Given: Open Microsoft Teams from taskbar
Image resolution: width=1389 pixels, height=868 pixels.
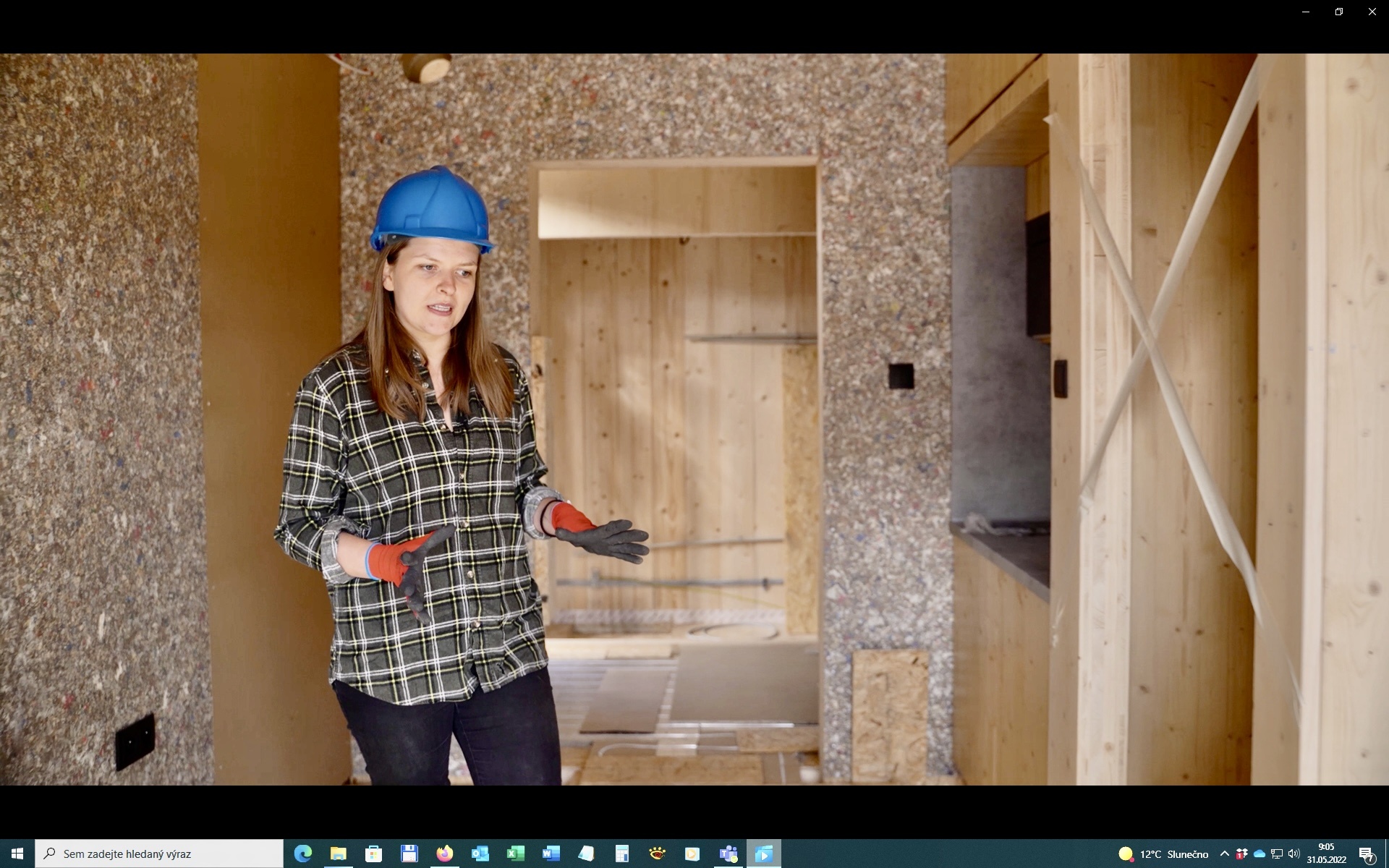Looking at the screenshot, I should pos(729,854).
